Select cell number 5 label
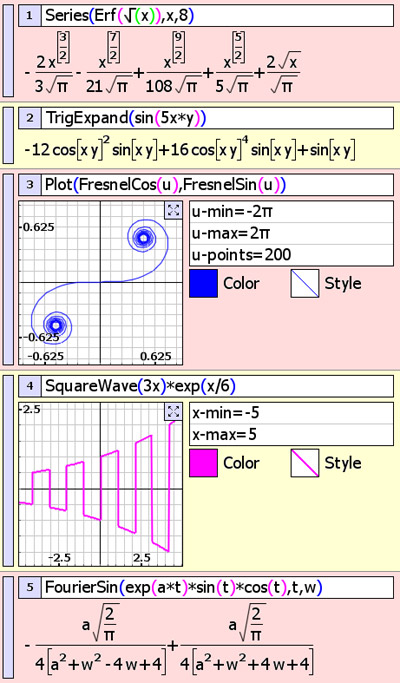Image resolution: width=400 pixels, height=683 pixels. coord(30,588)
